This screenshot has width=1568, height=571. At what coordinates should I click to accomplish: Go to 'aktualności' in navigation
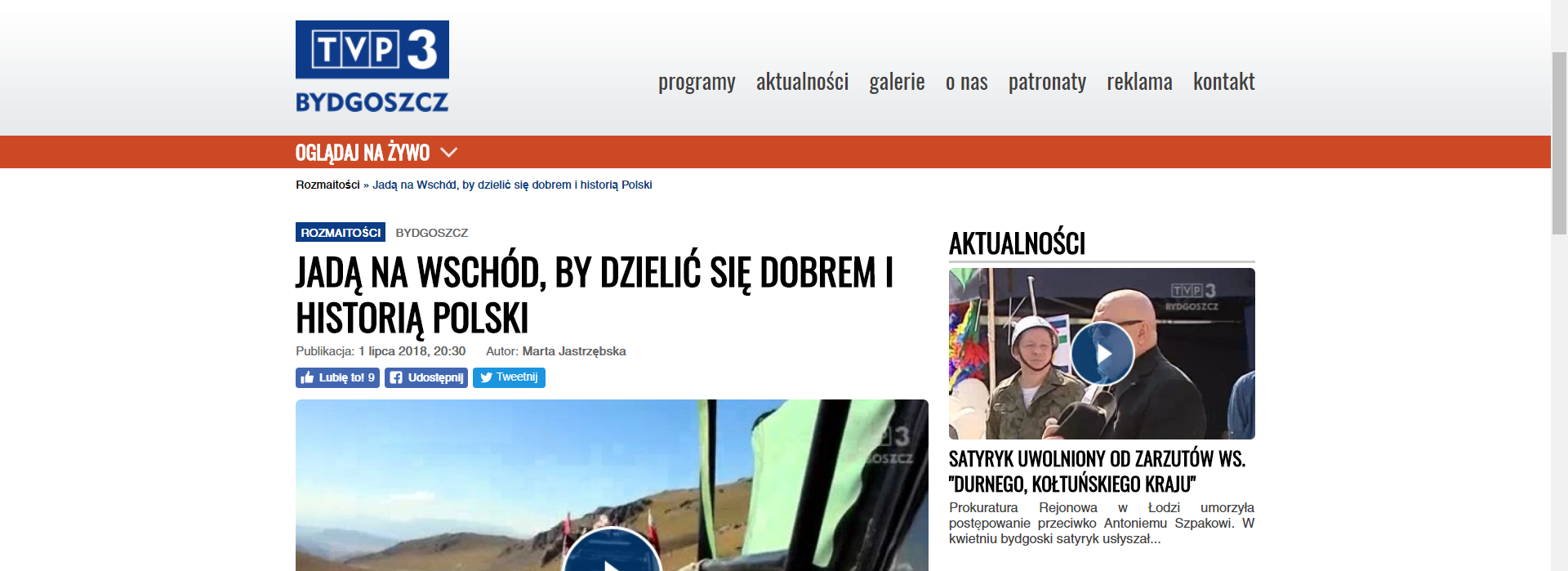[802, 82]
